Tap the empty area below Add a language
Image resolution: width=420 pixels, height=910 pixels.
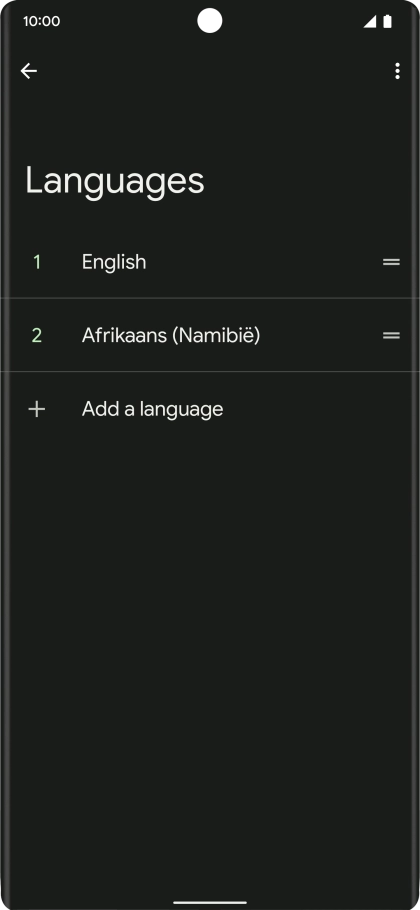(x=210, y=667)
